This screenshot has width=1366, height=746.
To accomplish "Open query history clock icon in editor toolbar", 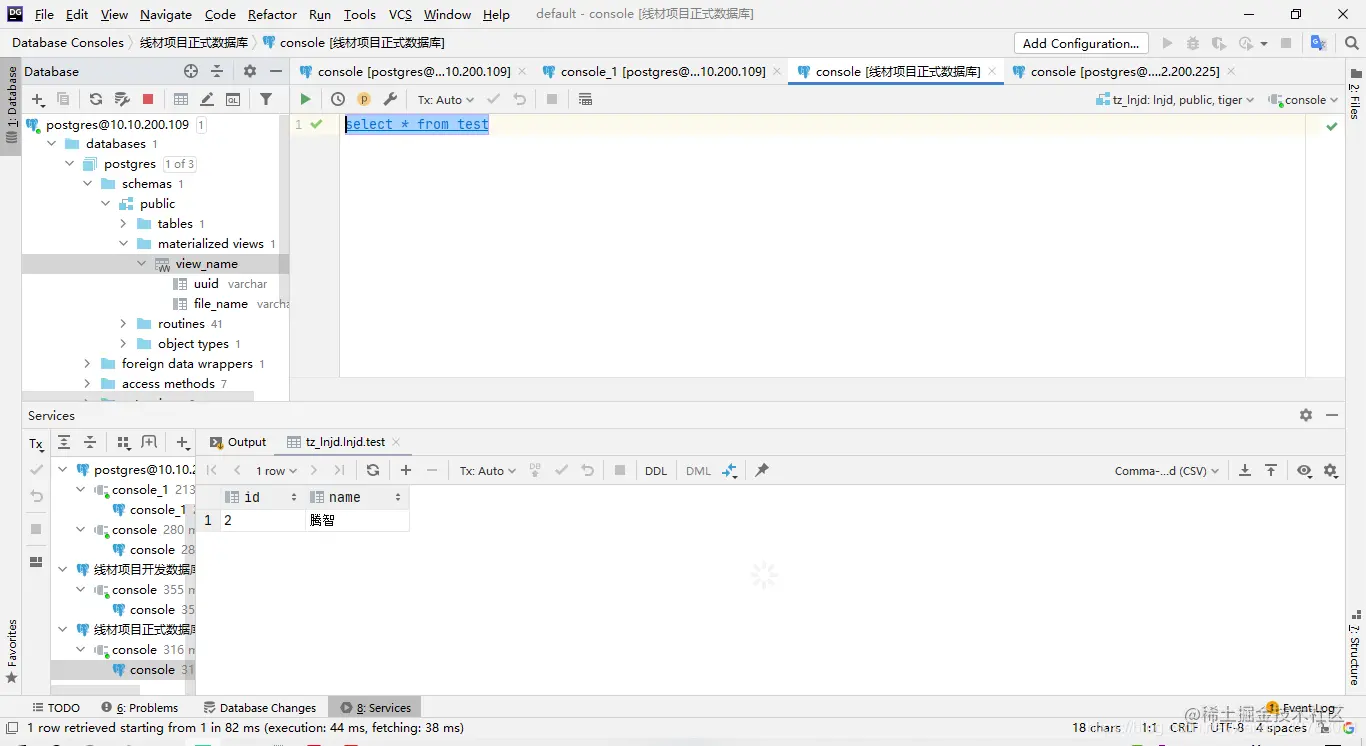I will (x=338, y=99).
